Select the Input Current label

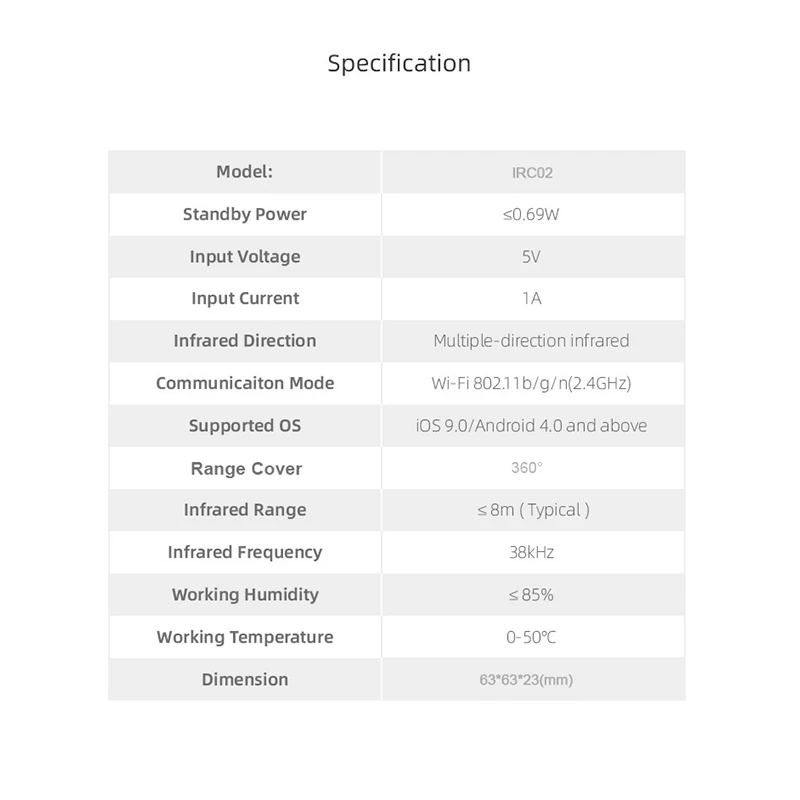(x=244, y=299)
